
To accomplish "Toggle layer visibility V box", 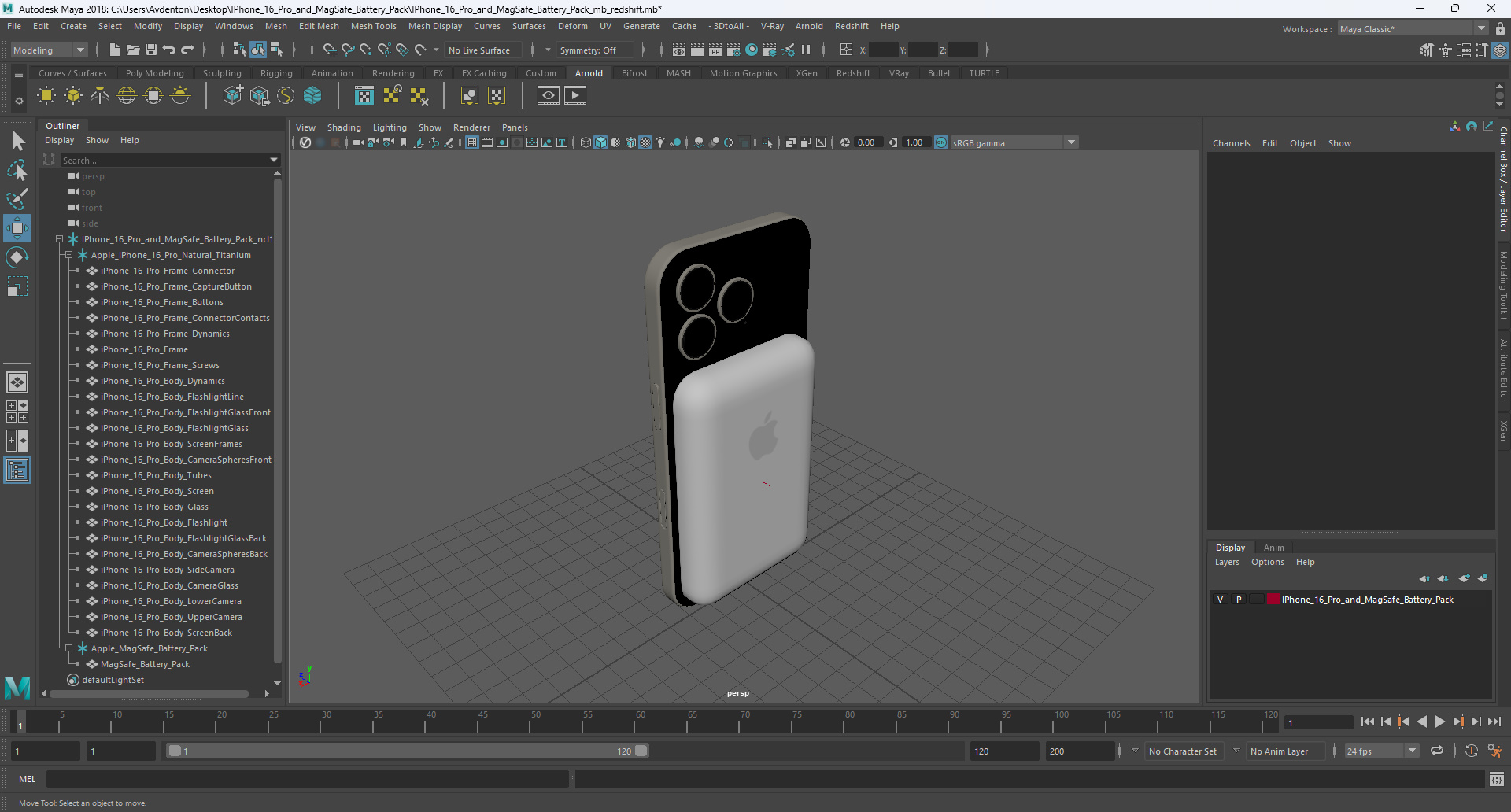I will point(1221,600).
